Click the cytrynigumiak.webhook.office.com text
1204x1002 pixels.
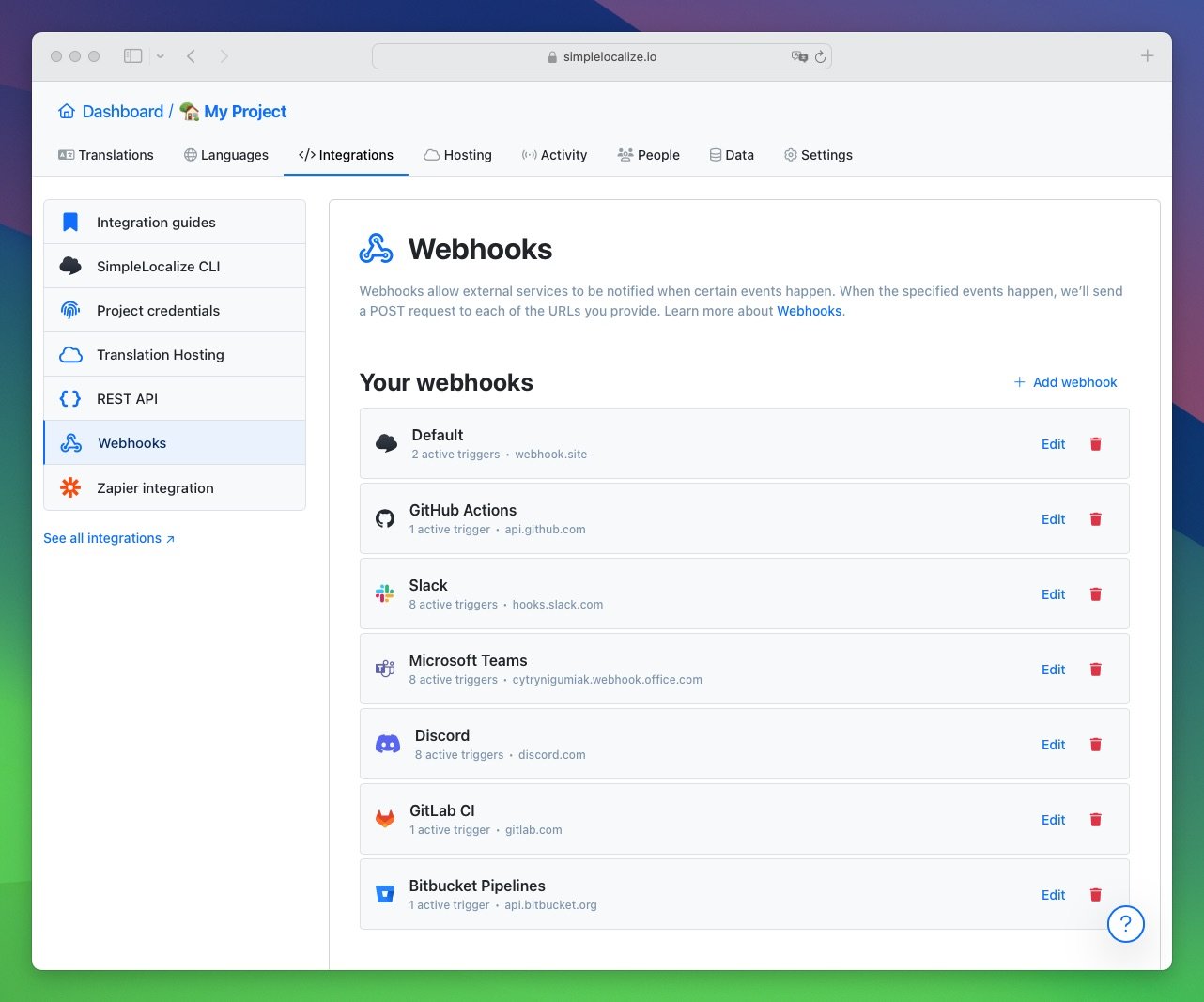(x=608, y=680)
